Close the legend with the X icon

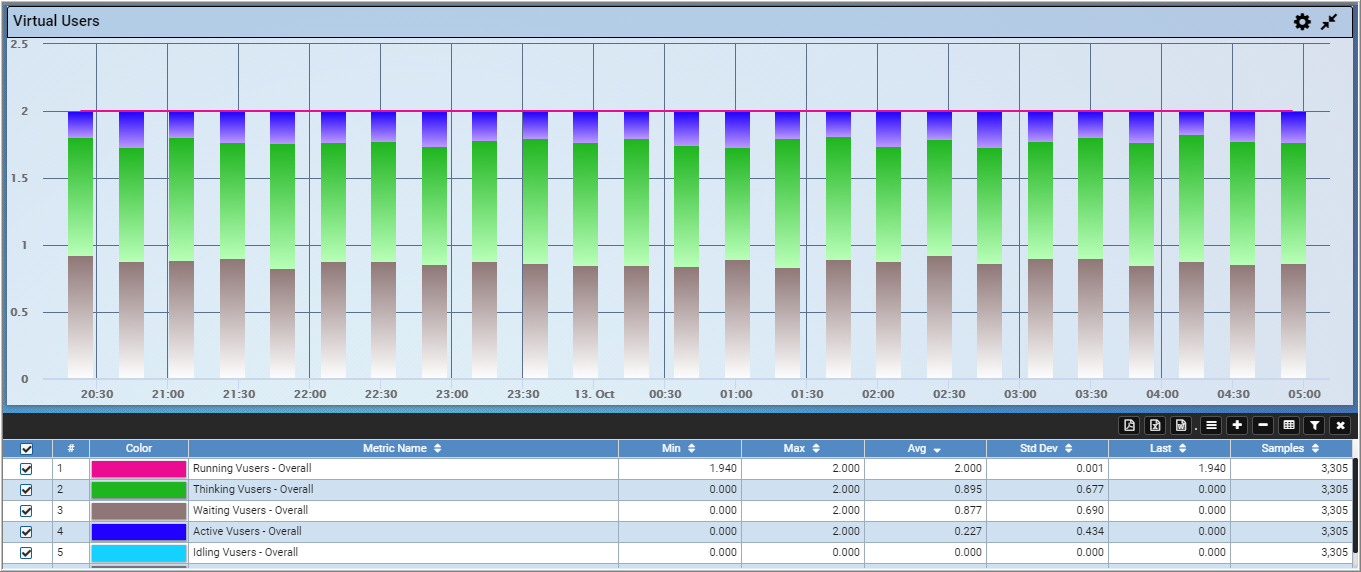point(1340,425)
